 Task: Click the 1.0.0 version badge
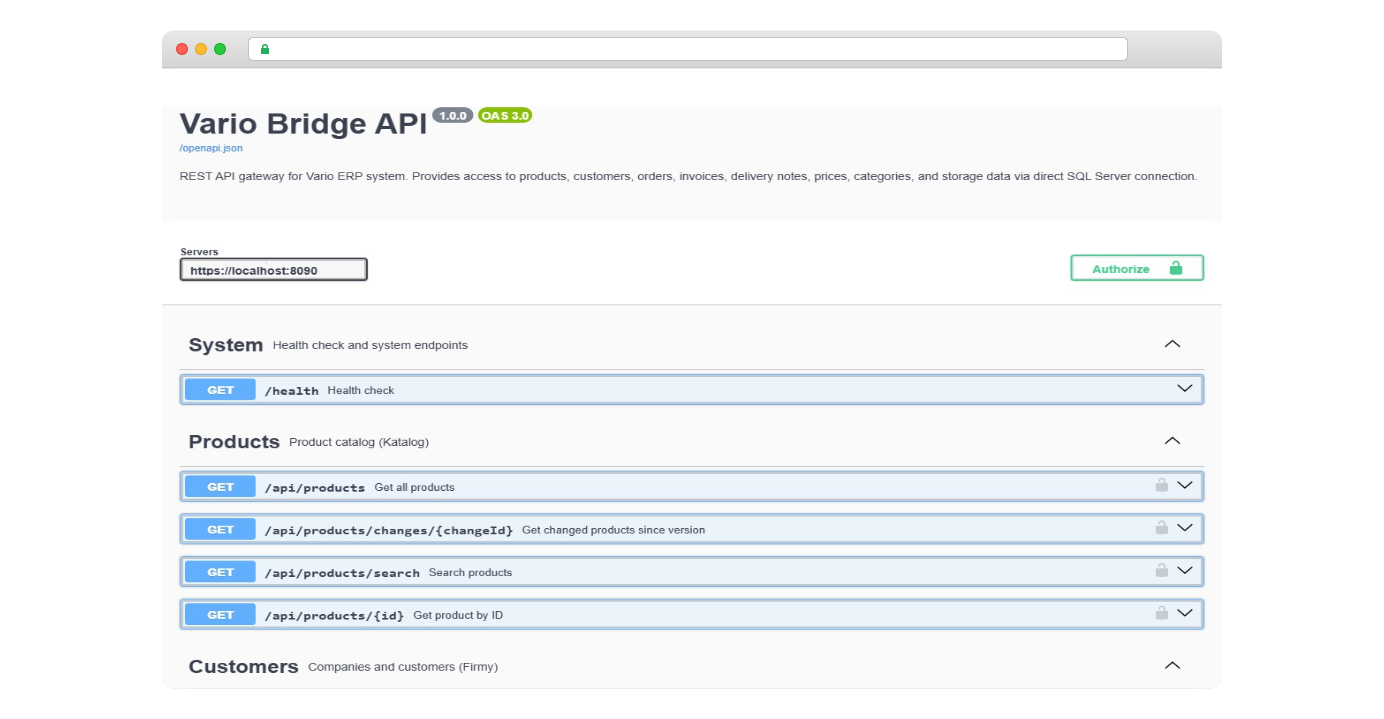453,116
